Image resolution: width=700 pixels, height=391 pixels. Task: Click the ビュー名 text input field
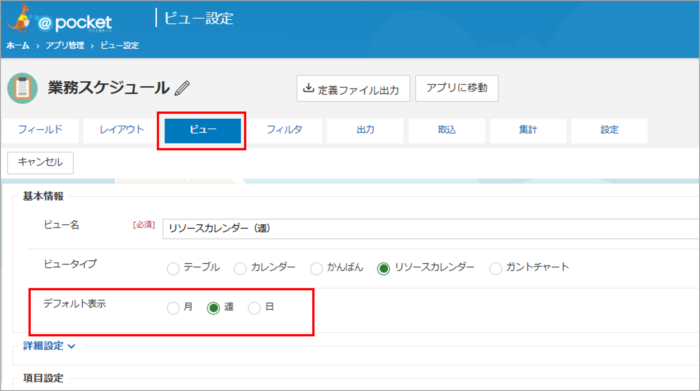coord(431,229)
